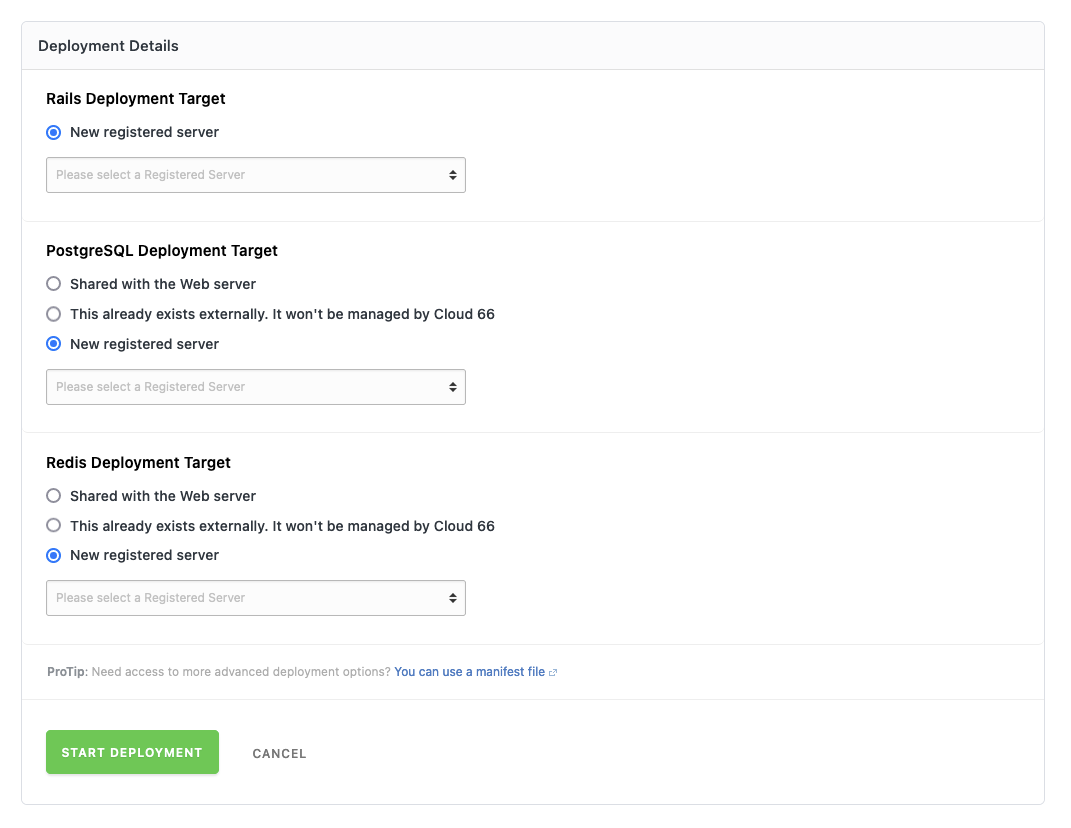Open Rails Registered Server dropdown
1071x828 pixels.
[x=255, y=175]
